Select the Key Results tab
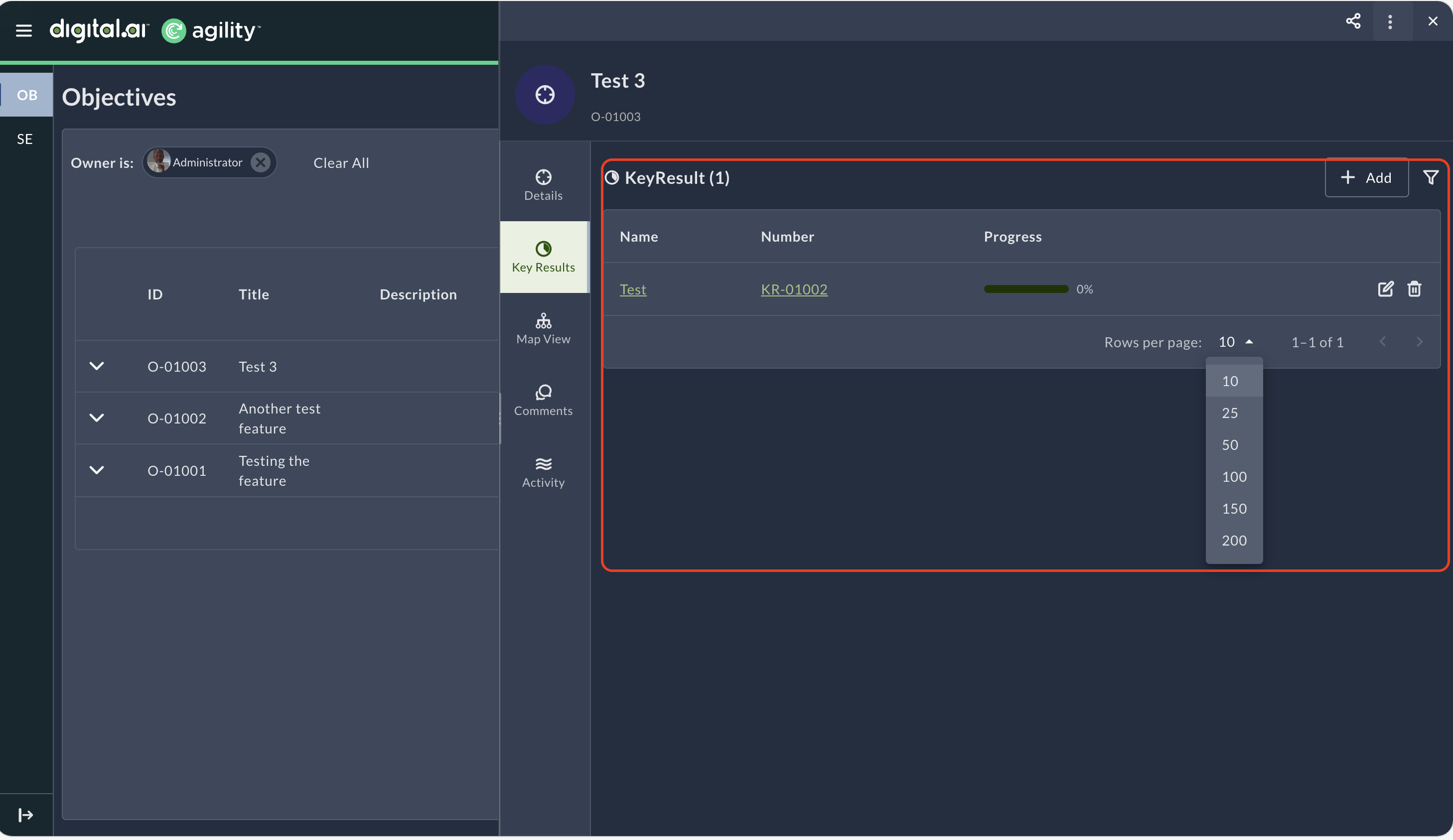This screenshot has height=840, width=1453. click(x=544, y=257)
